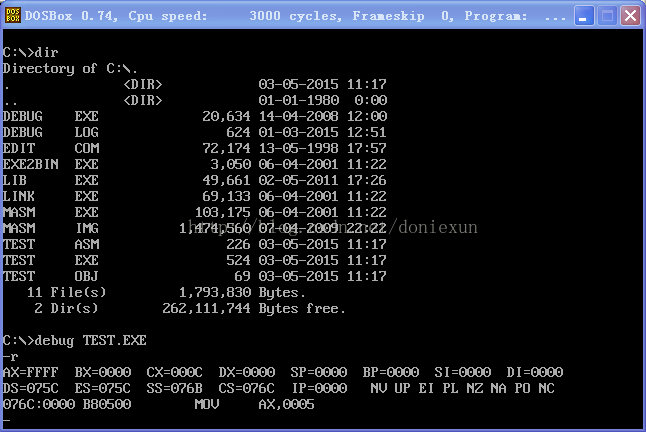Click the 'debug TEST.EXE' command line
646x432 pixels.
click(x=75, y=341)
